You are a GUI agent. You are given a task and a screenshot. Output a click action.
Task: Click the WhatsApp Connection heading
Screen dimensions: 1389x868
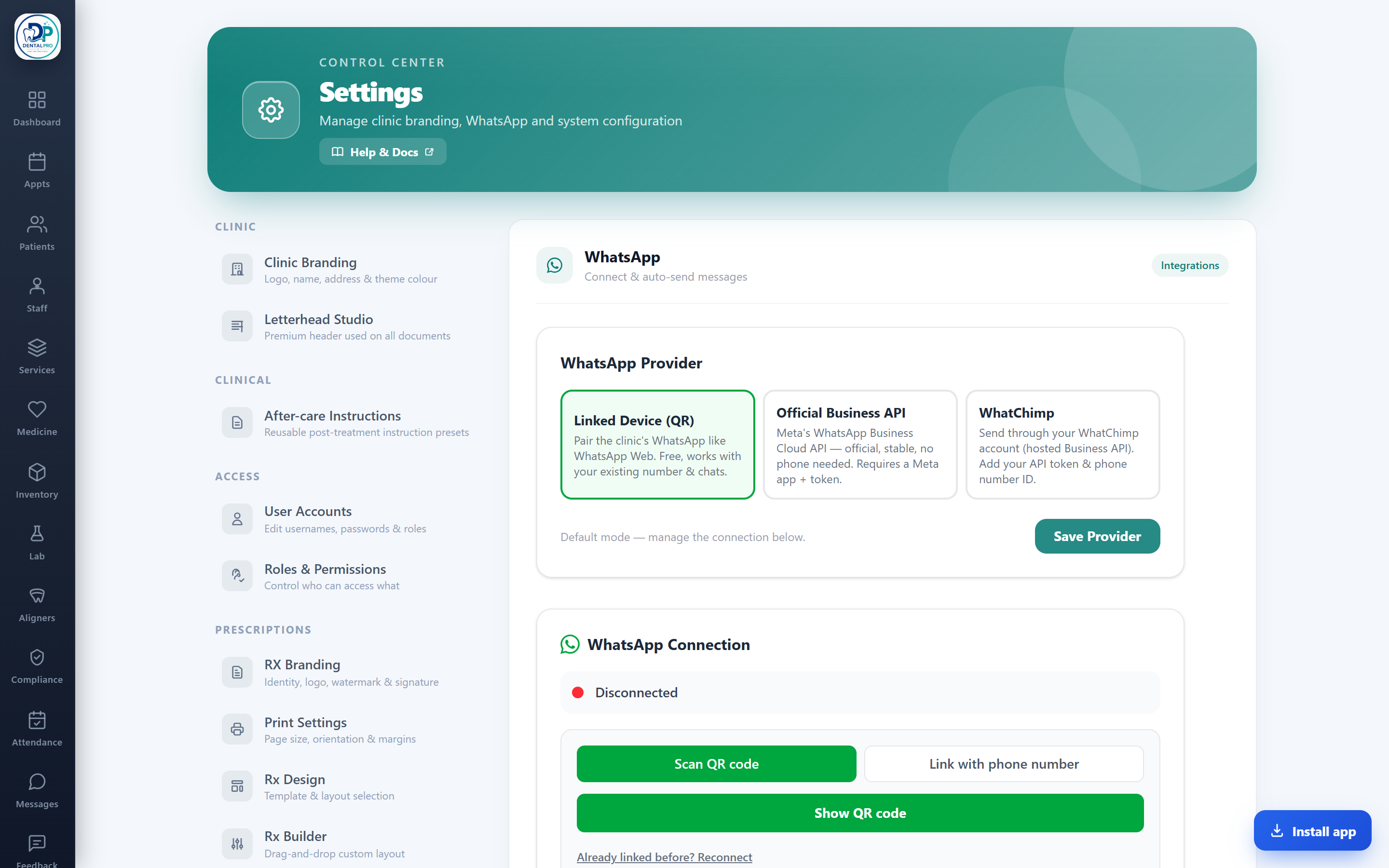(668, 645)
